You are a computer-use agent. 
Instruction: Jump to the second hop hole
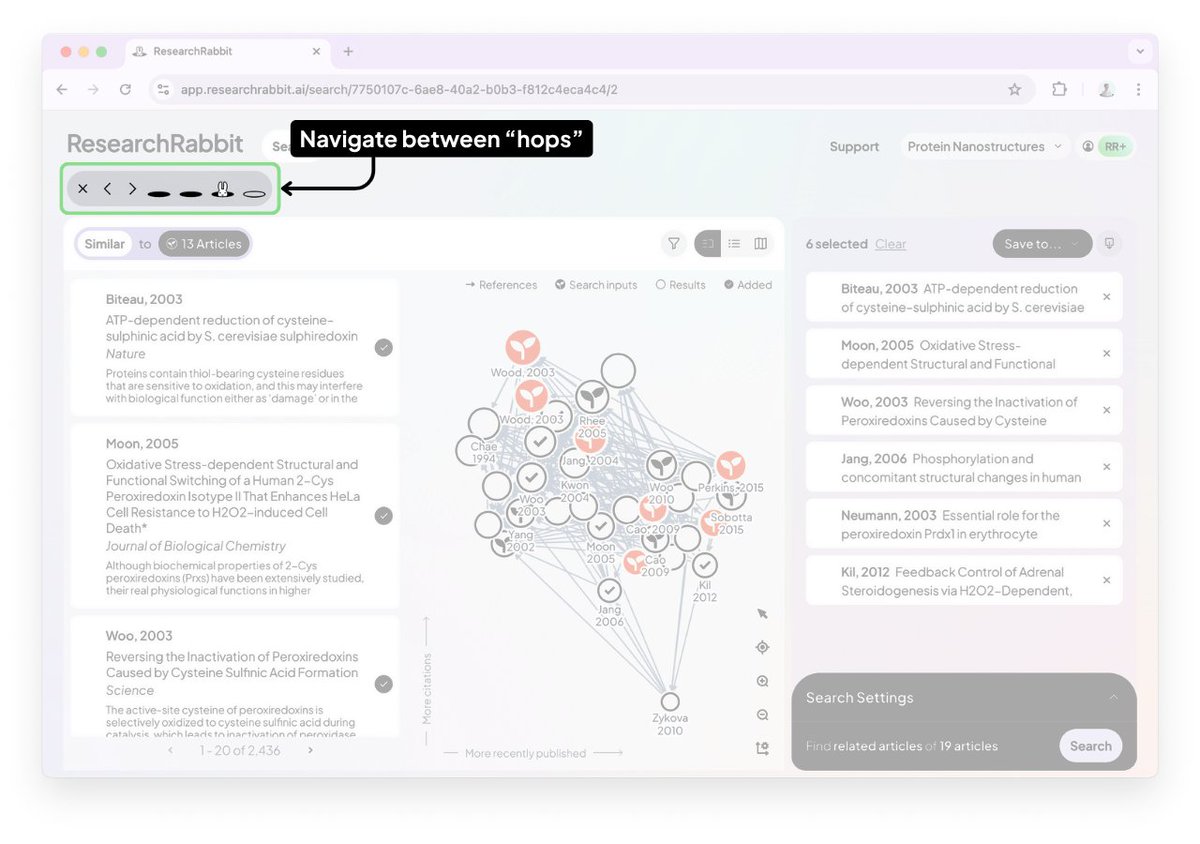click(191, 193)
